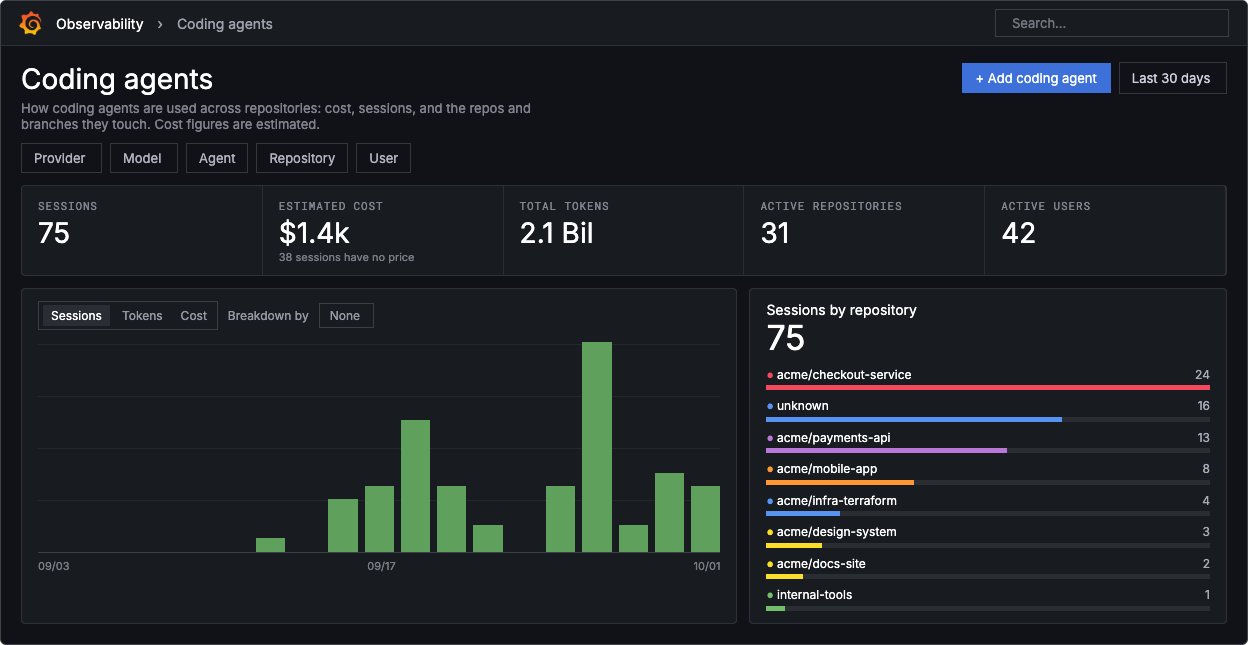Click the Add coding agent button
Viewport: 1248px width, 645px height.
[x=1036, y=78]
